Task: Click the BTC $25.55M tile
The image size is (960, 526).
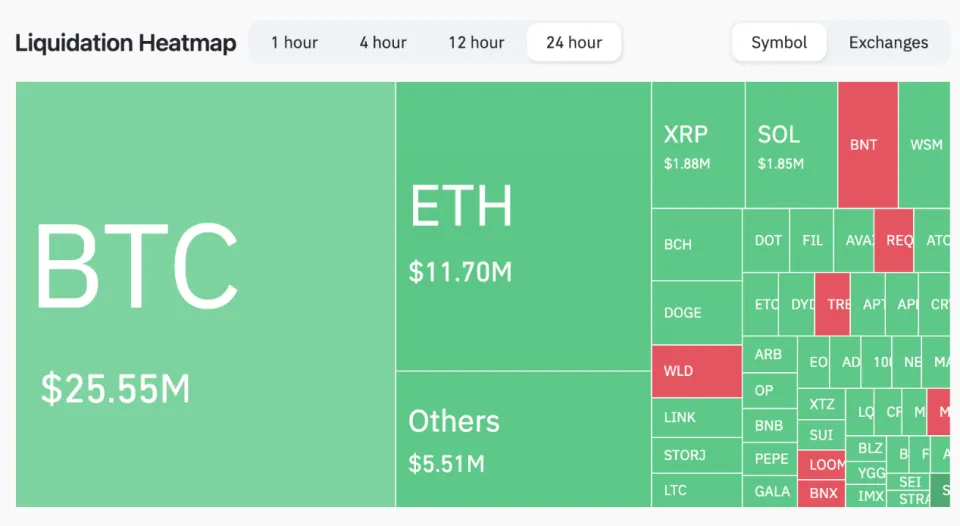Action: pyautogui.click(x=205, y=294)
